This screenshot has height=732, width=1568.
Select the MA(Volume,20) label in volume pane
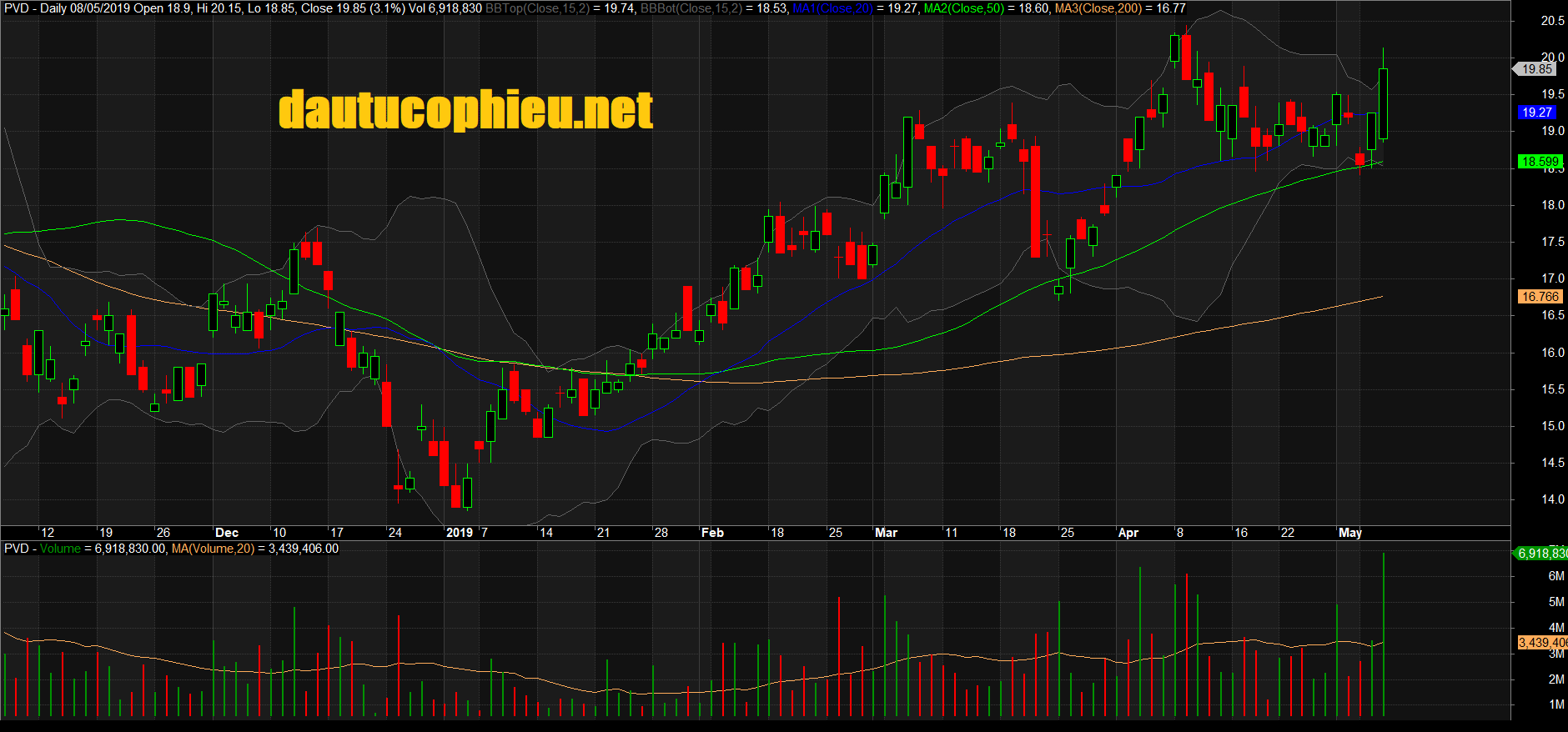tap(213, 549)
